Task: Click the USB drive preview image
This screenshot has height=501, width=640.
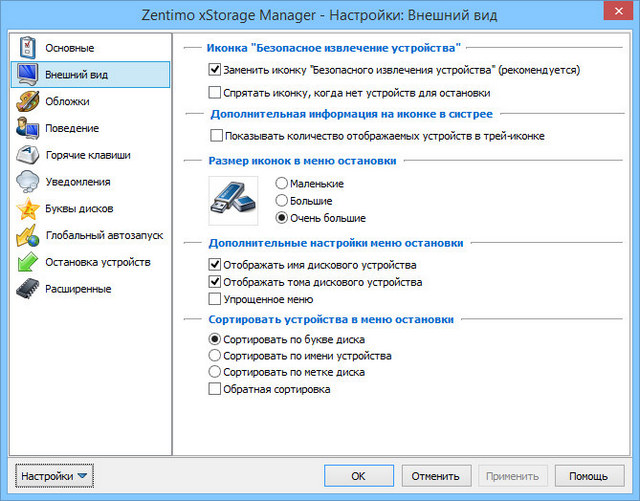Action: [x=234, y=200]
